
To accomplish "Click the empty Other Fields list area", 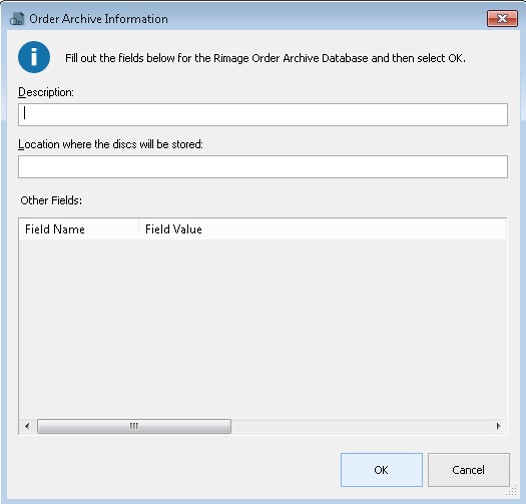I will [x=263, y=329].
